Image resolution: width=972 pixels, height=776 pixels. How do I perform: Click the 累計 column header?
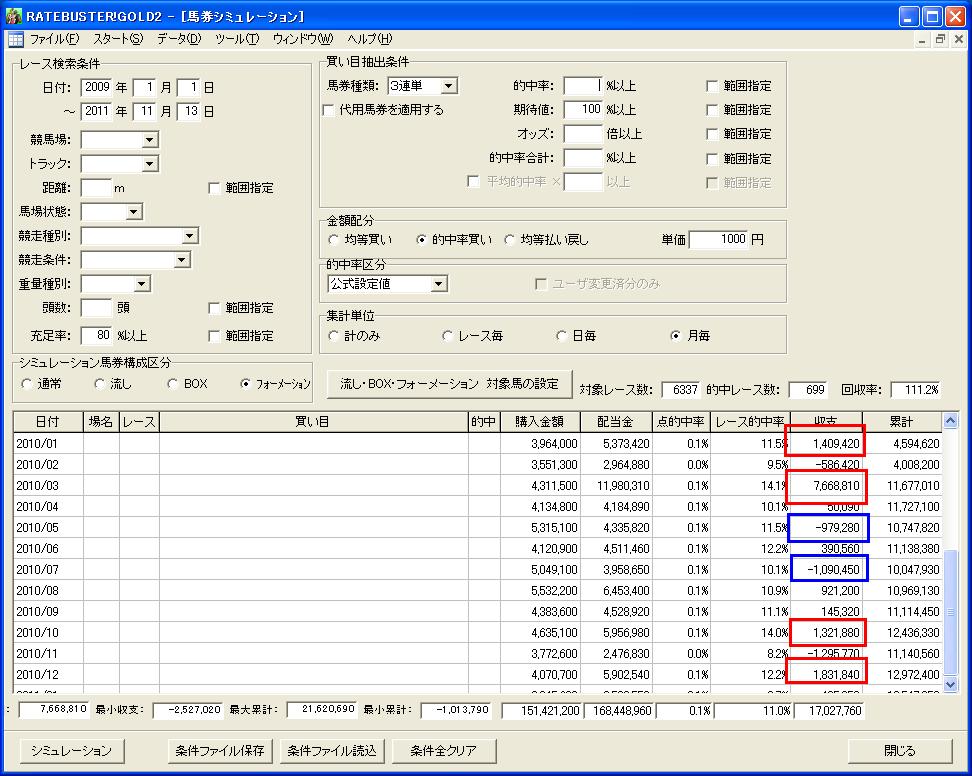[x=901, y=422]
